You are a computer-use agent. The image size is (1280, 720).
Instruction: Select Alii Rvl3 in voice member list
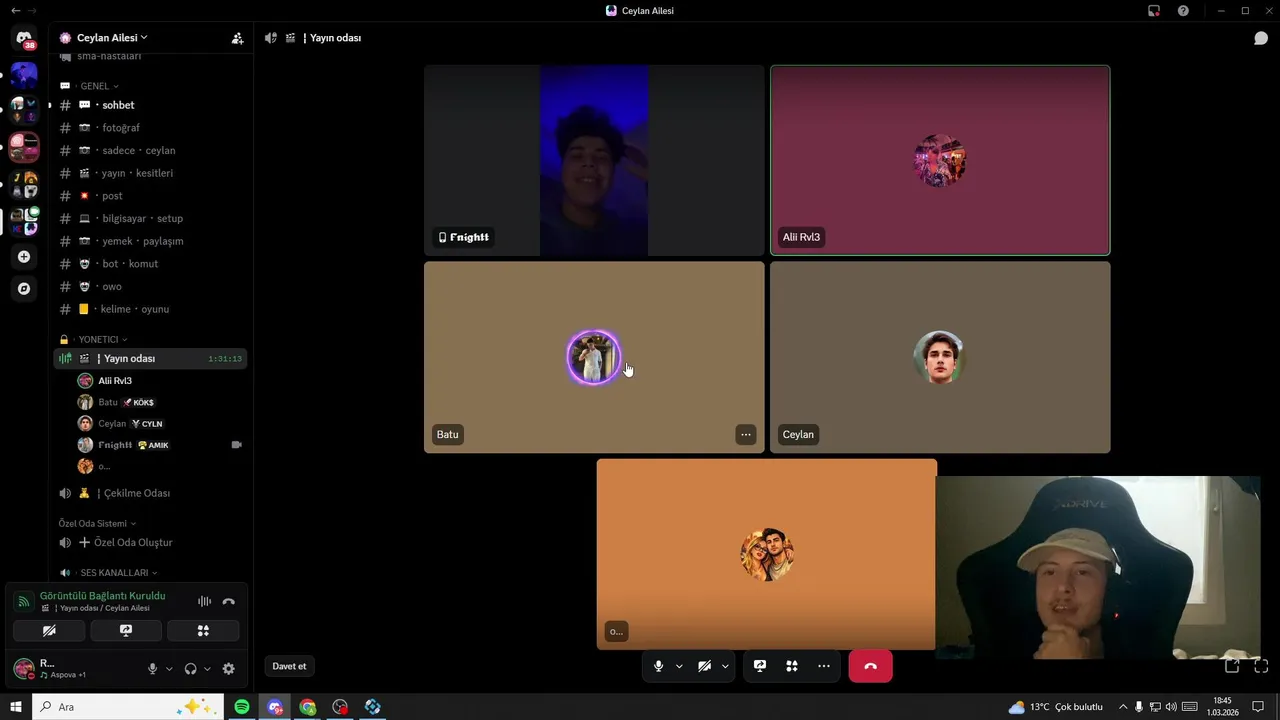(x=160, y=381)
